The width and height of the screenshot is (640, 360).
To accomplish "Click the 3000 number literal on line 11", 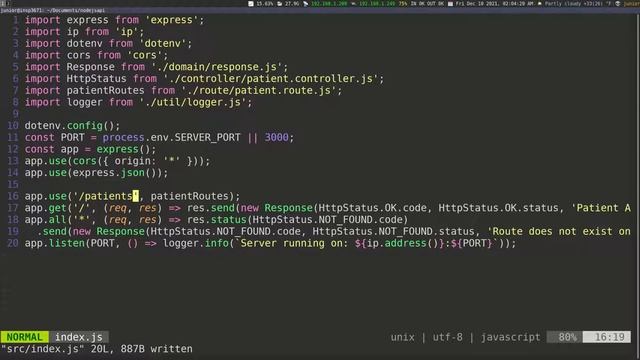I will 276,138.
